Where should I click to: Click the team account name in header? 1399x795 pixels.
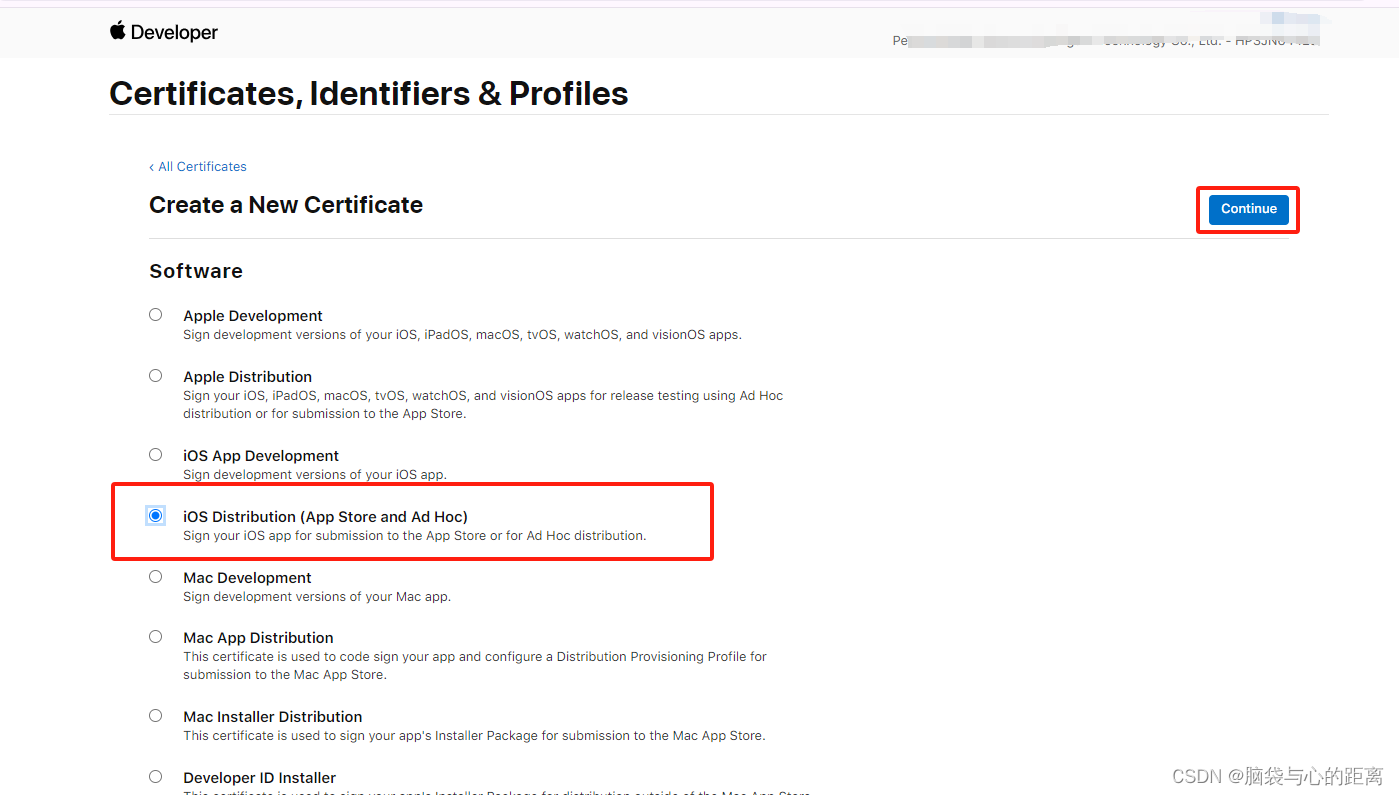coord(1105,41)
